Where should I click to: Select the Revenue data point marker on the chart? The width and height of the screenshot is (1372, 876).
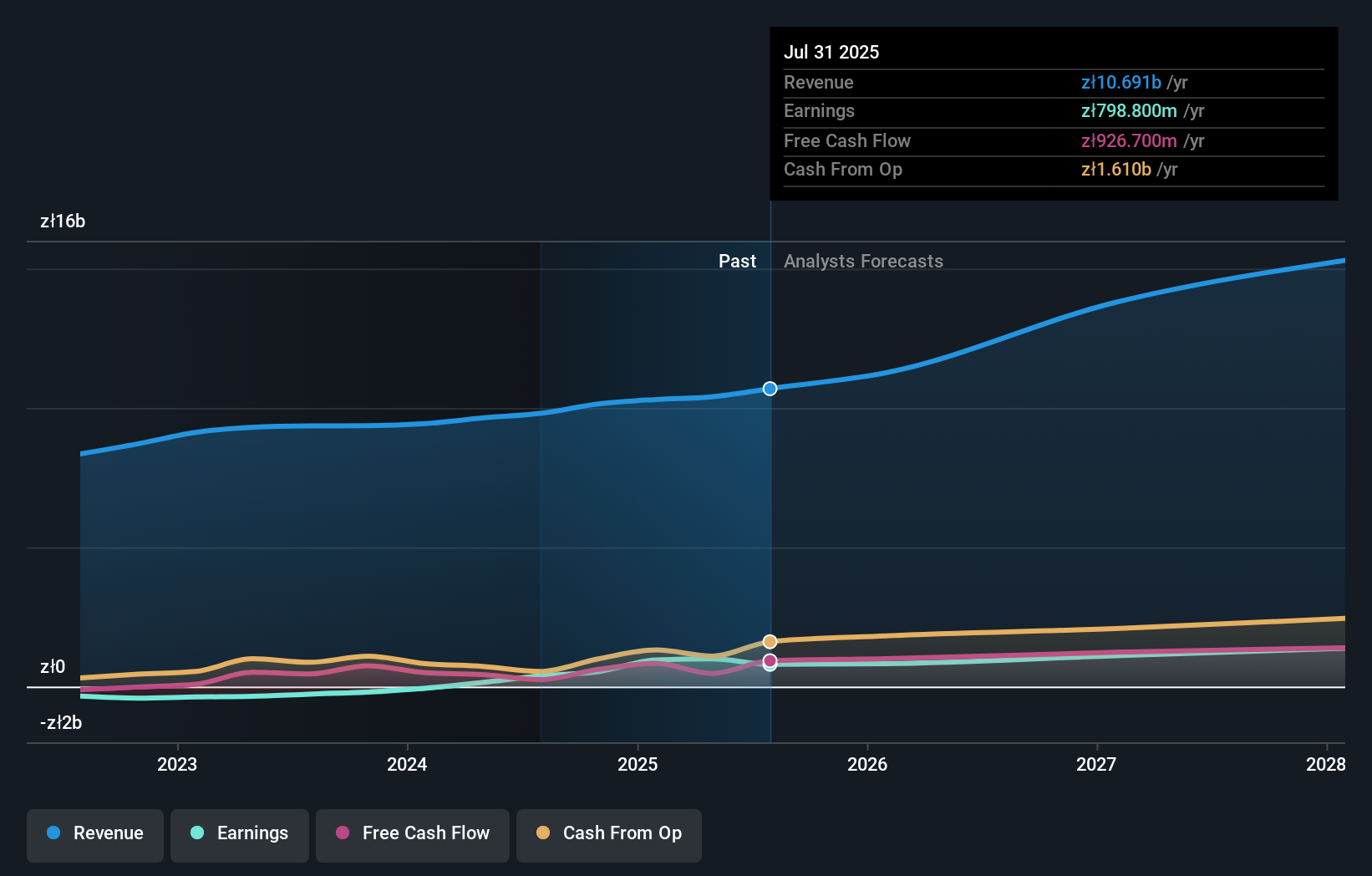[770, 388]
